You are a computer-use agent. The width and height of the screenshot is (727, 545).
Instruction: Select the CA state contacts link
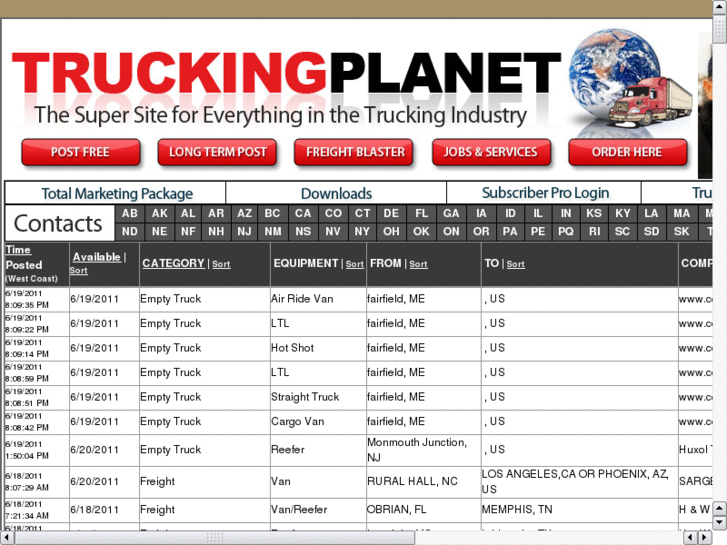tap(303, 213)
